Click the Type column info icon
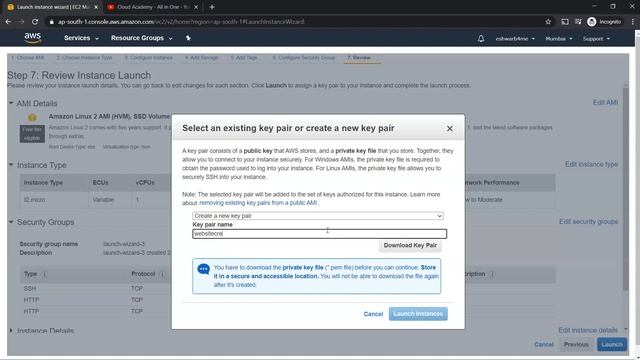 (x=44, y=274)
